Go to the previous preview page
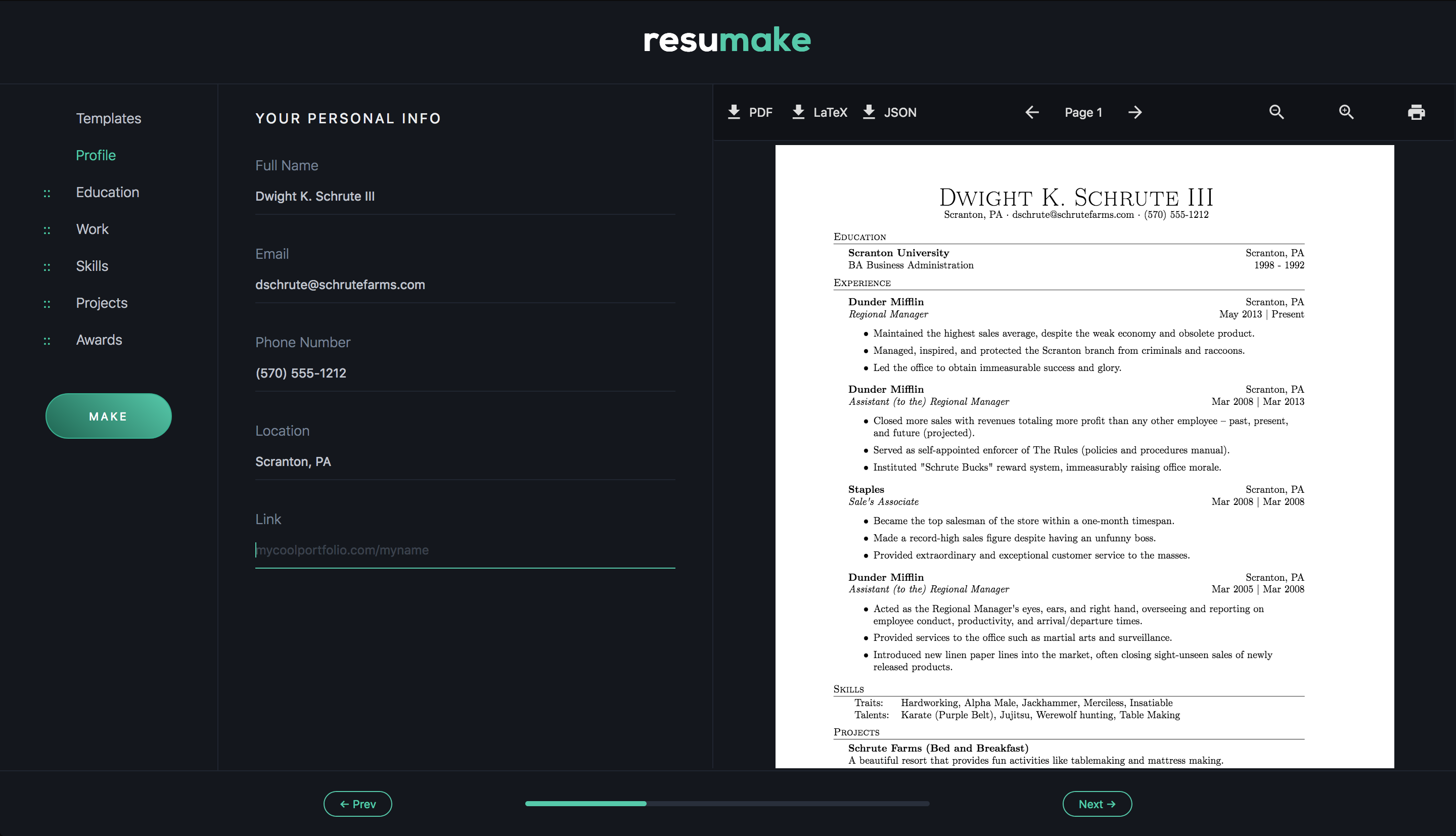1456x836 pixels. [x=1032, y=113]
